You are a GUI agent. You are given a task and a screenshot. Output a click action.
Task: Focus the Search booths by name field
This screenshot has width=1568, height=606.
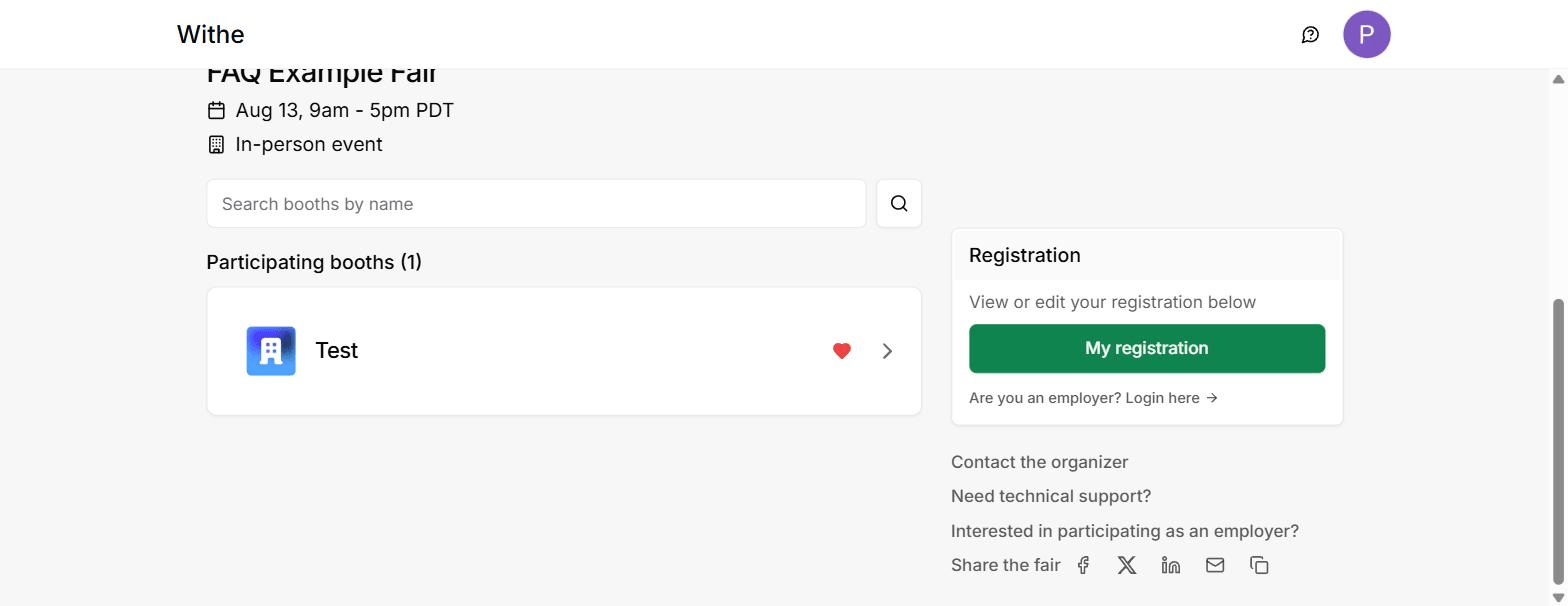click(536, 204)
